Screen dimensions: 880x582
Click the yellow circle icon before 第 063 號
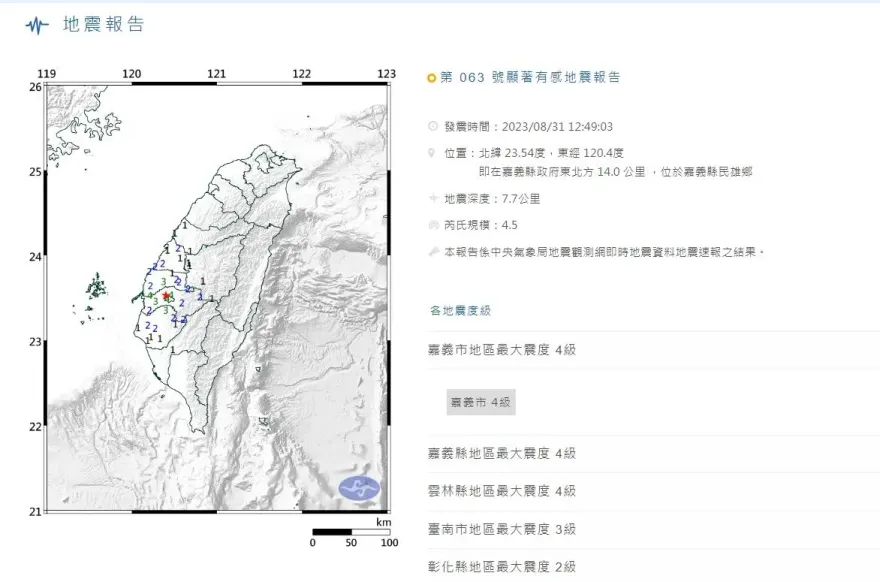coord(431,77)
